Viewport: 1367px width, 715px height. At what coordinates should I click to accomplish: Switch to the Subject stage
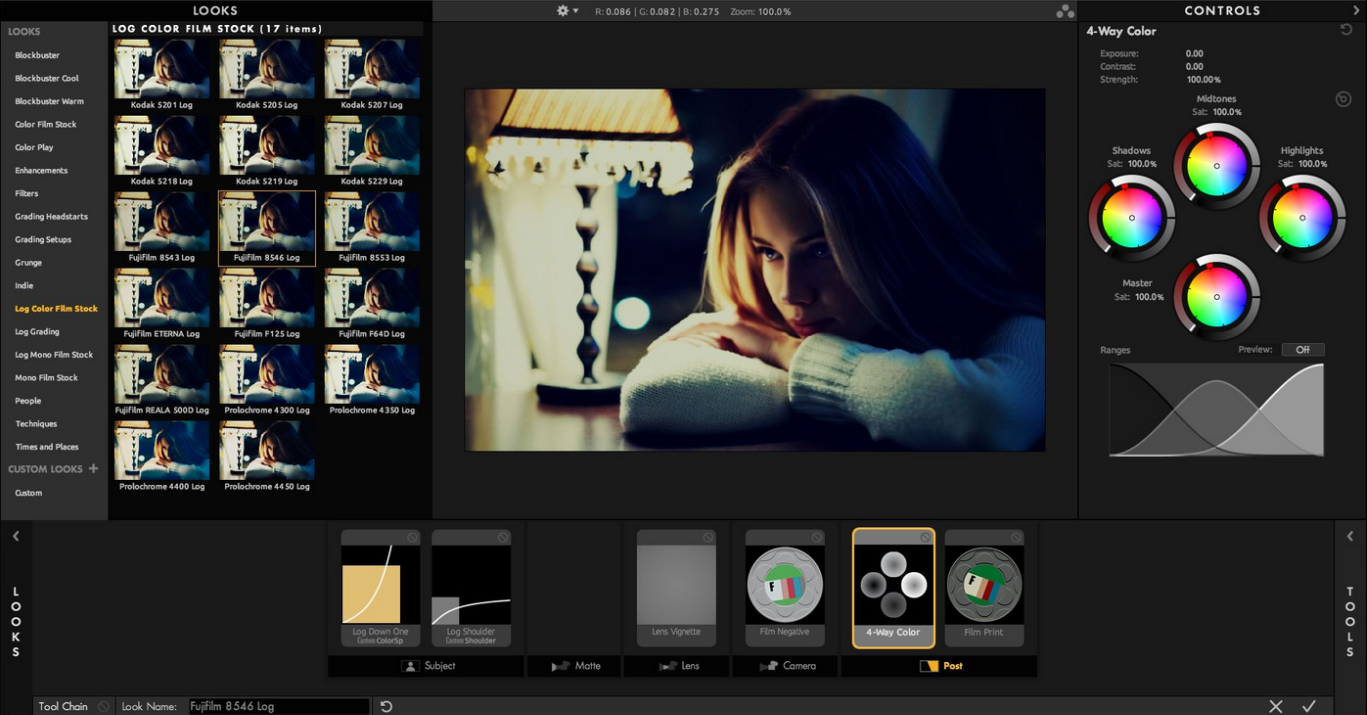coord(426,666)
